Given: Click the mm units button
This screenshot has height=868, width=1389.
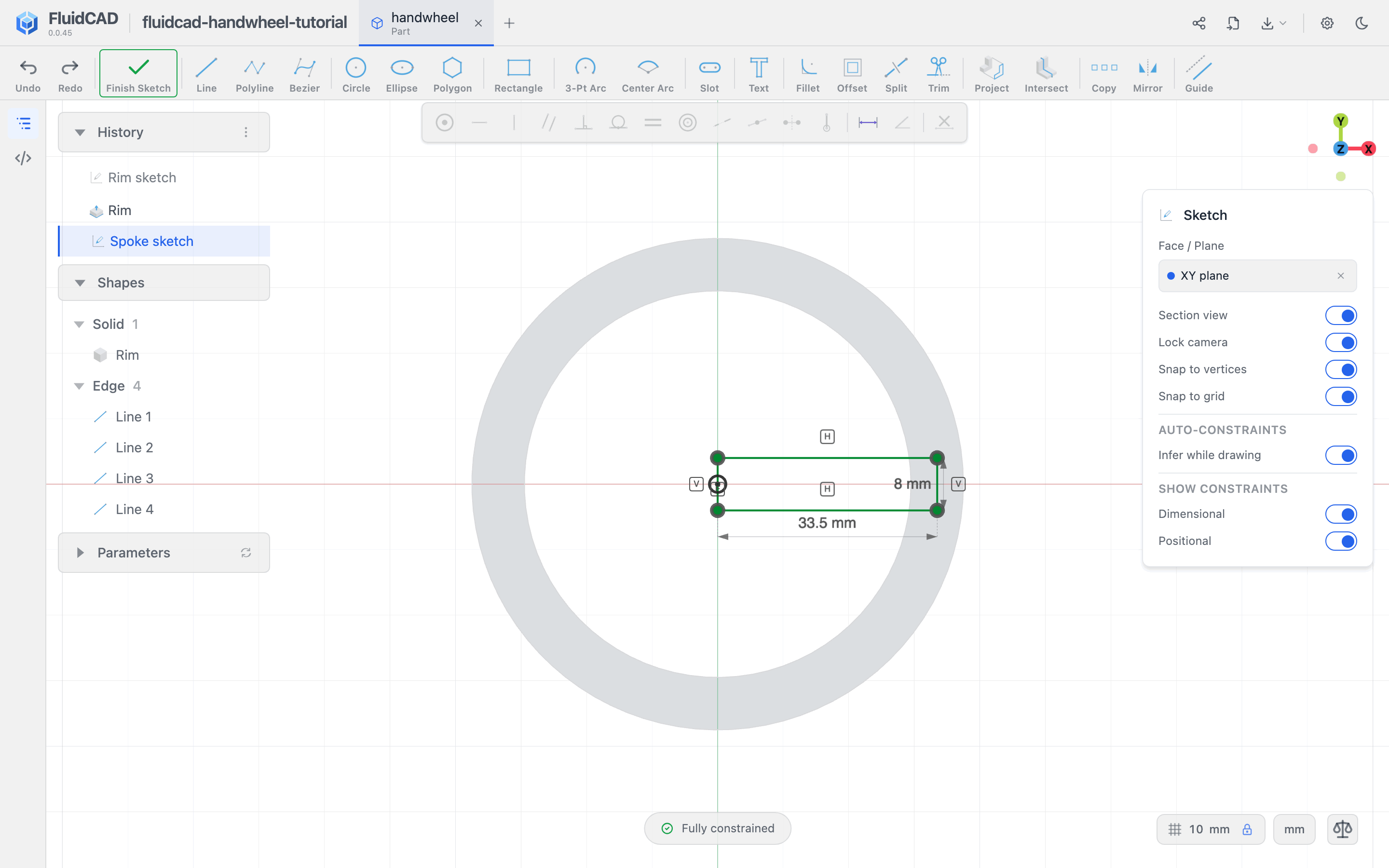Looking at the screenshot, I should pyautogui.click(x=1294, y=829).
